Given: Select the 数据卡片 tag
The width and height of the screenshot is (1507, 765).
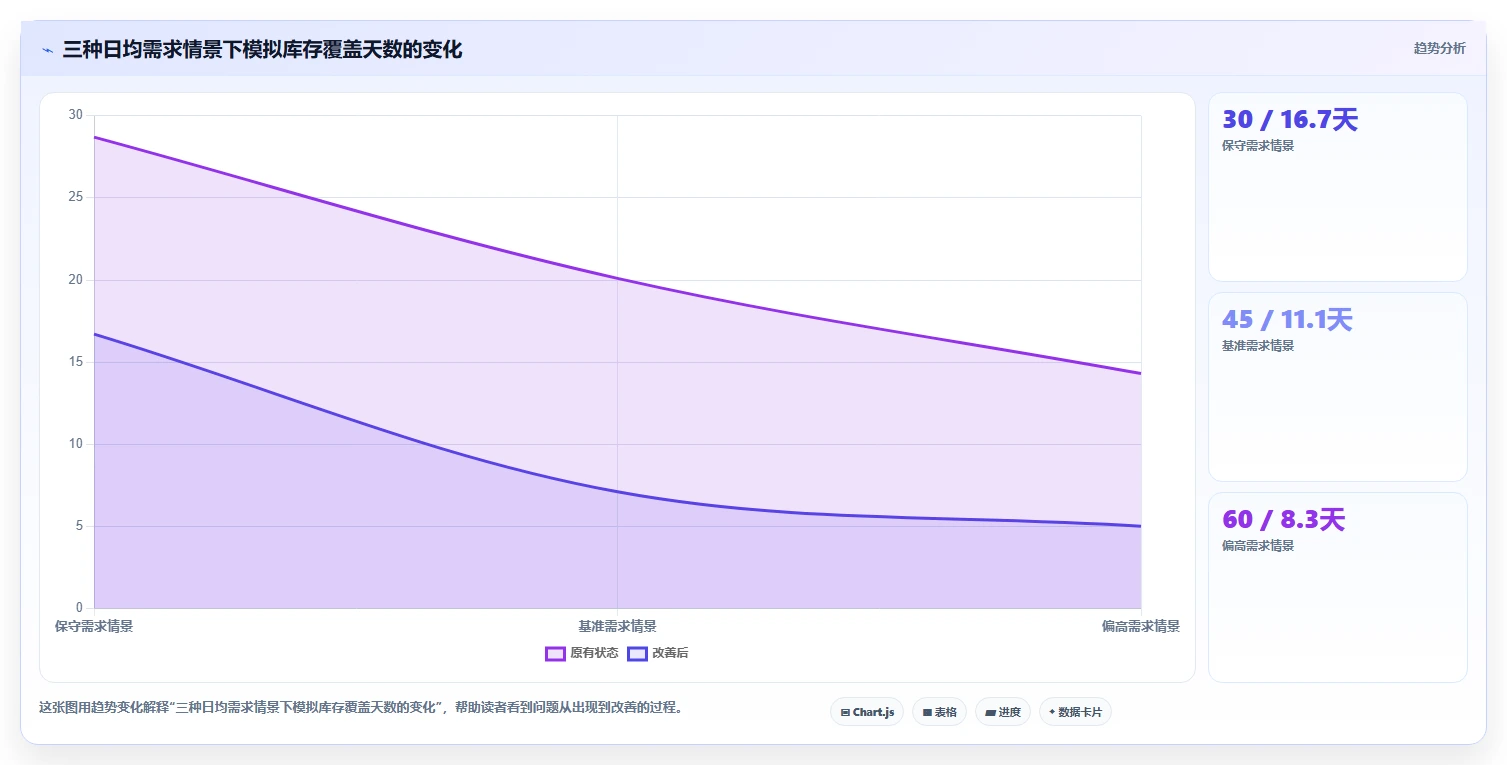Looking at the screenshot, I should (x=1075, y=712).
